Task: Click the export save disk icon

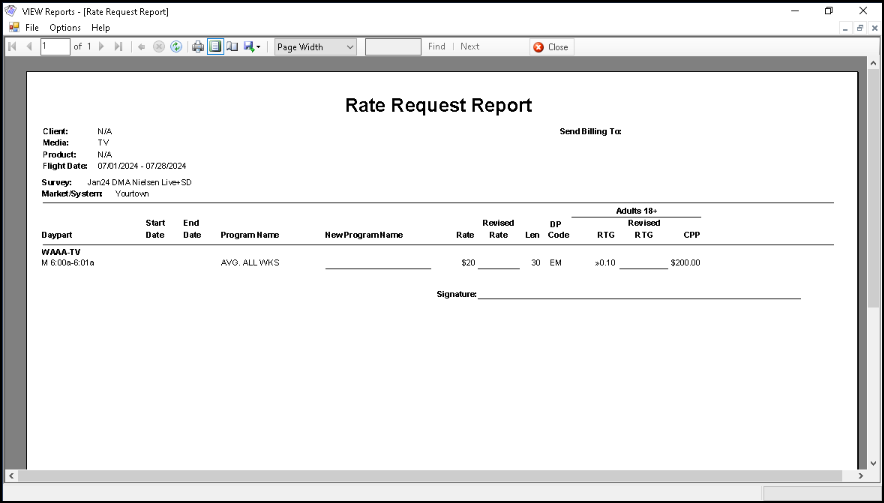Action: click(x=249, y=47)
